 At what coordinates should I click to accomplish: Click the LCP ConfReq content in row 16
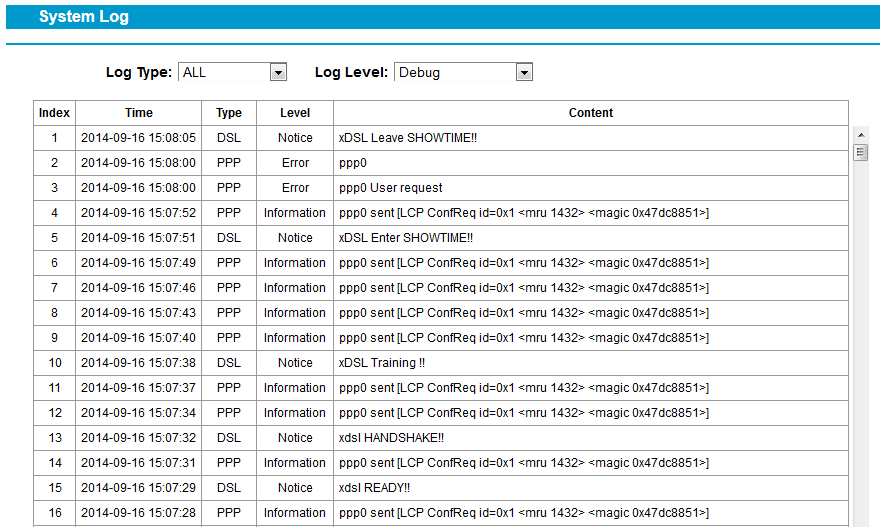coord(524,512)
